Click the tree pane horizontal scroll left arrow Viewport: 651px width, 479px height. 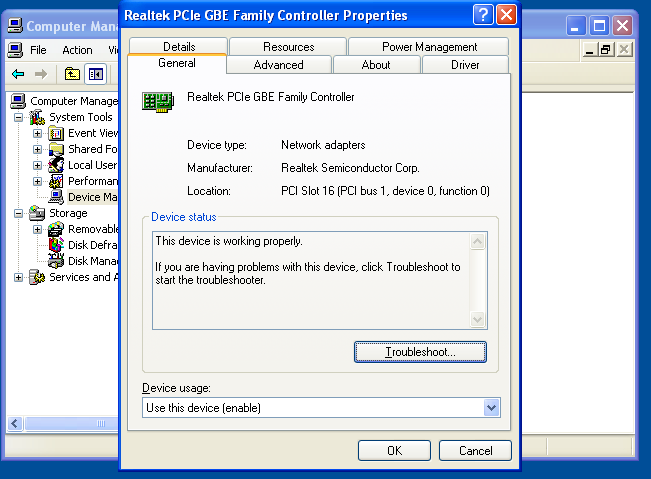(15, 423)
